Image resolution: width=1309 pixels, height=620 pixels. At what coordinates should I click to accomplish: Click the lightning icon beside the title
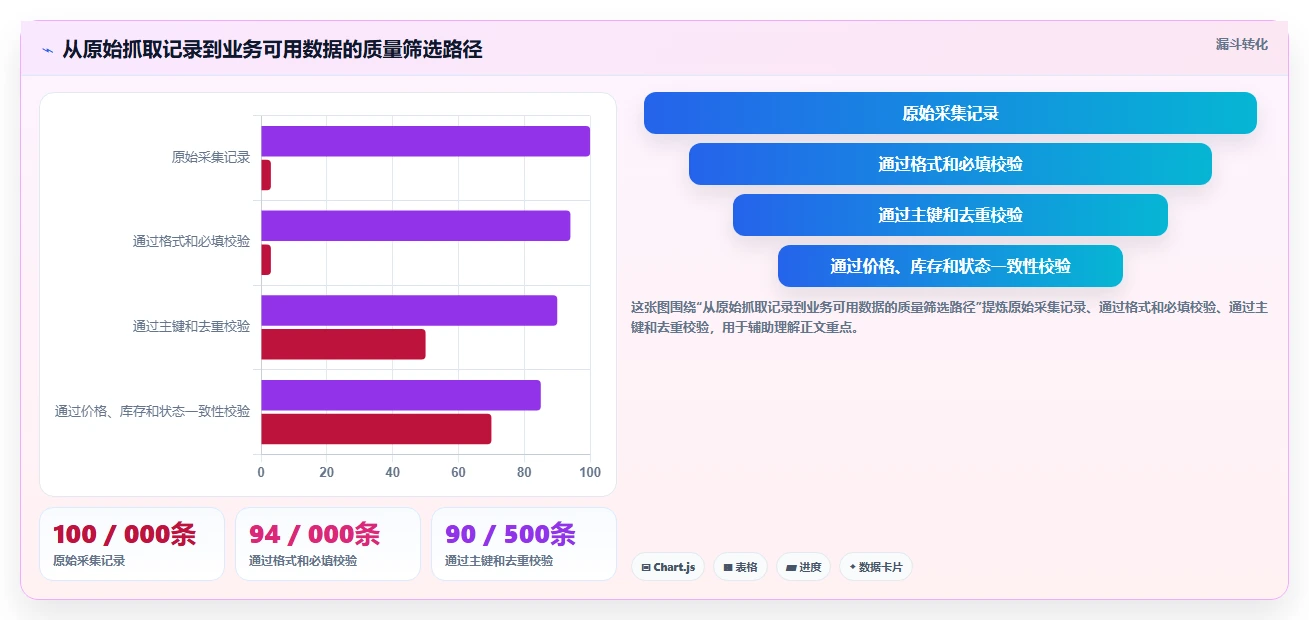pos(47,49)
